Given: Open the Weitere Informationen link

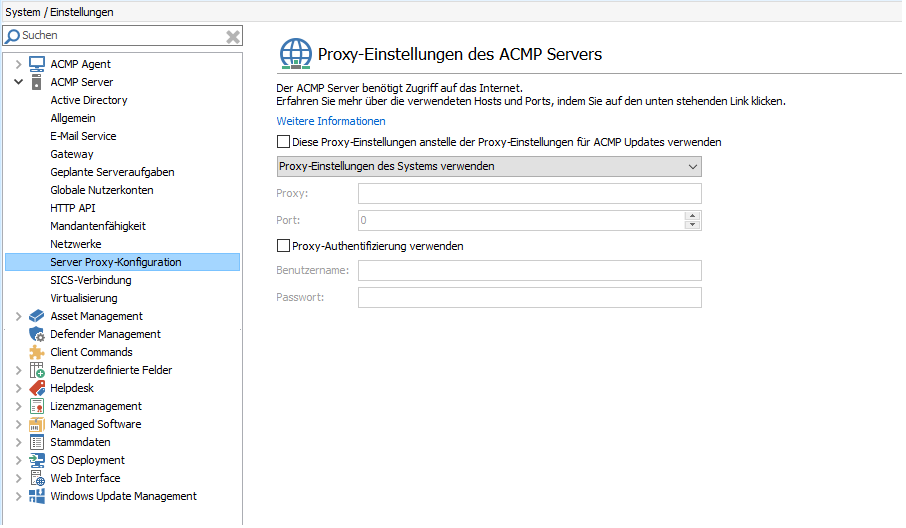Looking at the screenshot, I should click(x=331, y=121).
